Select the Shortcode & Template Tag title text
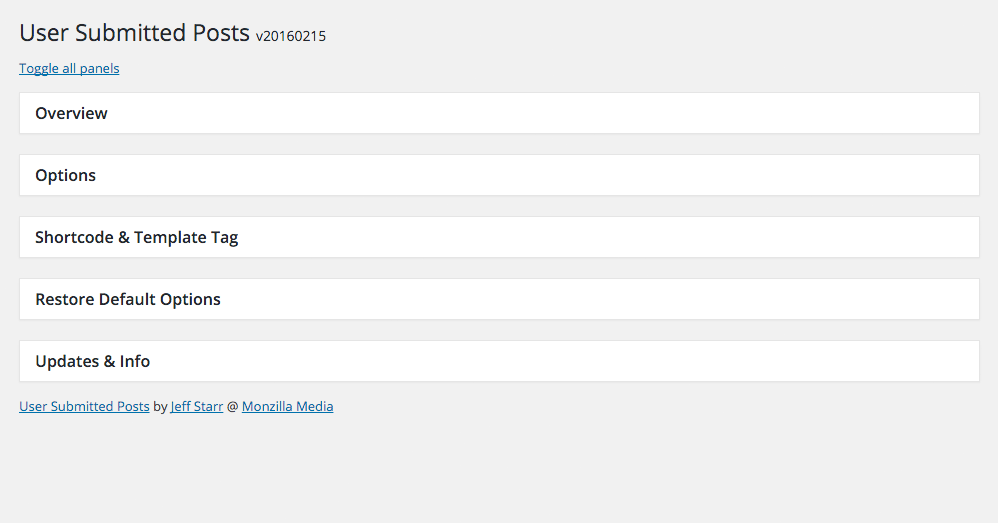 click(x=136, y=237)
